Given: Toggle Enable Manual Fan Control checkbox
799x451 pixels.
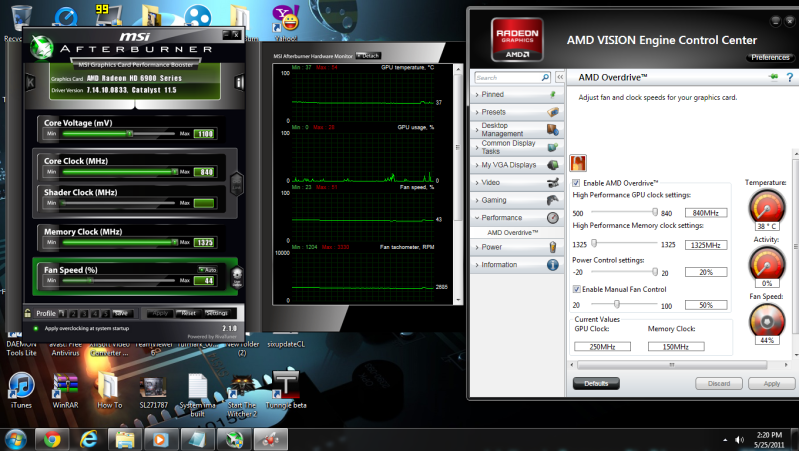Looking at the screenshot, I should [576, 289].
